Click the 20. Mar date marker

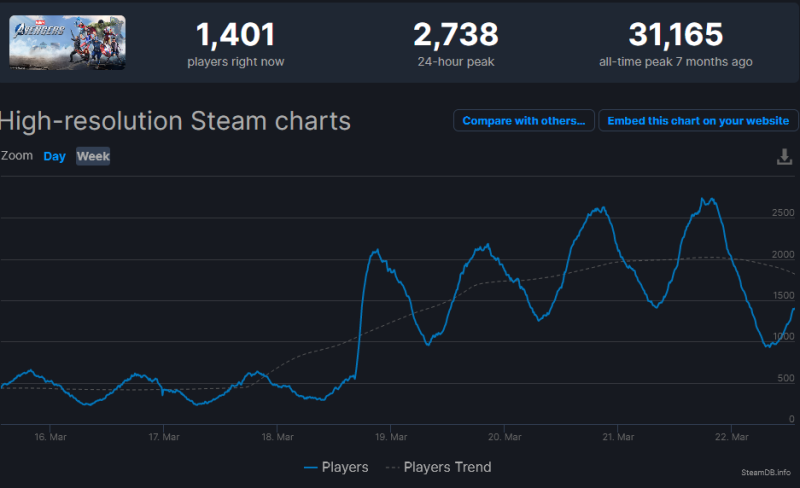tap(505, 437)
